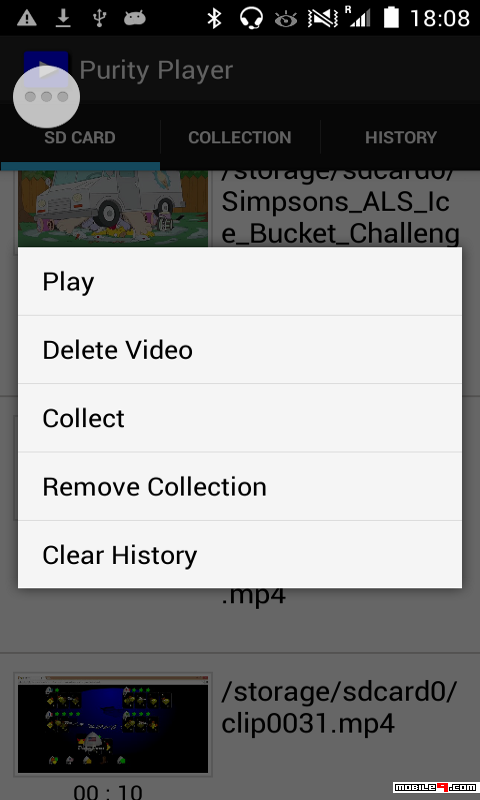Tap the Purity Player app logo
Viewport: 480px width, 800px height.
46,70
